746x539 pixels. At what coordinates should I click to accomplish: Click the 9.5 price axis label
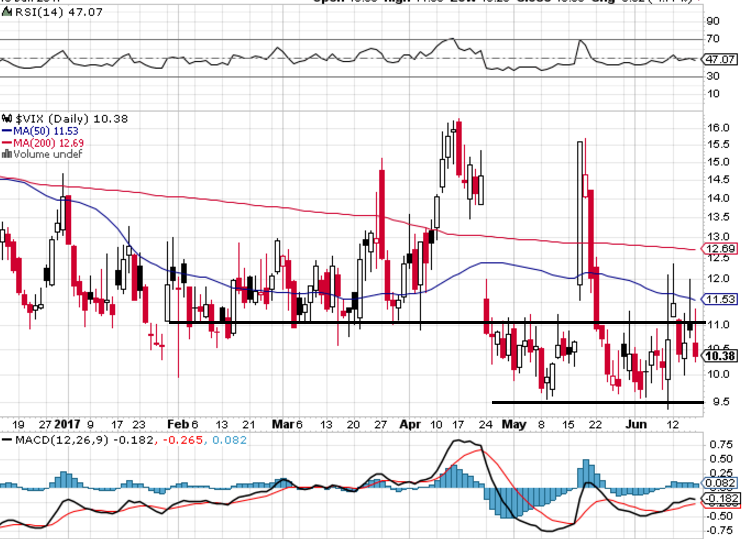[721, 402]
